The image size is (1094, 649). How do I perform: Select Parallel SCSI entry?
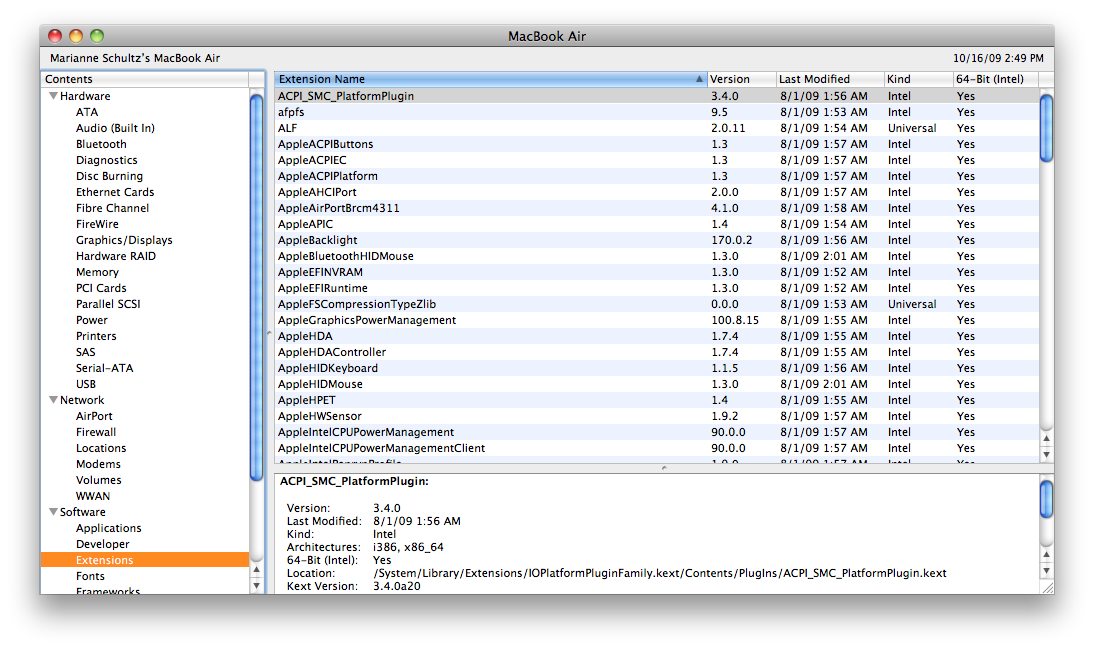(x=108, y=304)
